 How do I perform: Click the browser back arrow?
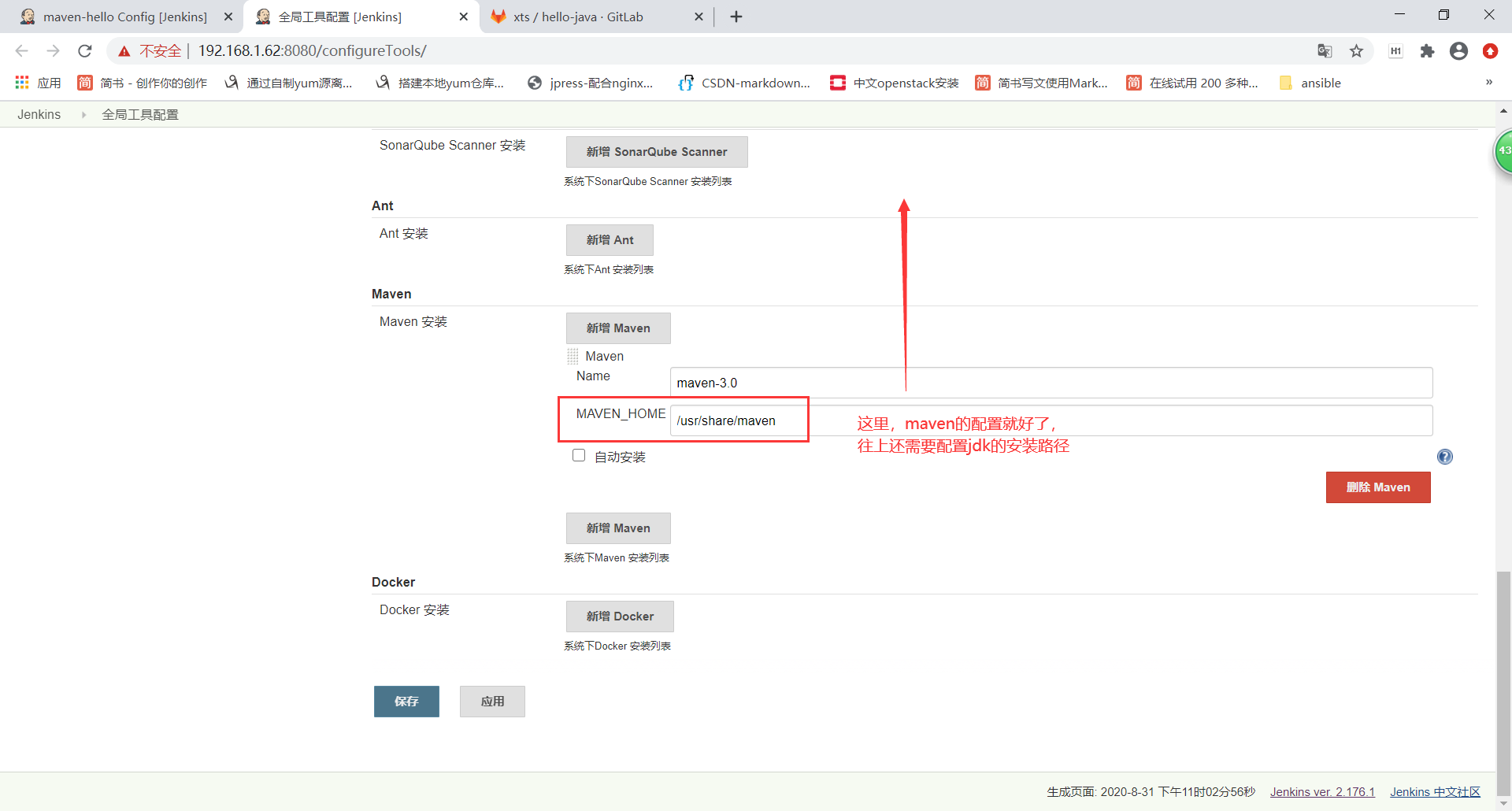pyautogui.click(x=21, y=51)
